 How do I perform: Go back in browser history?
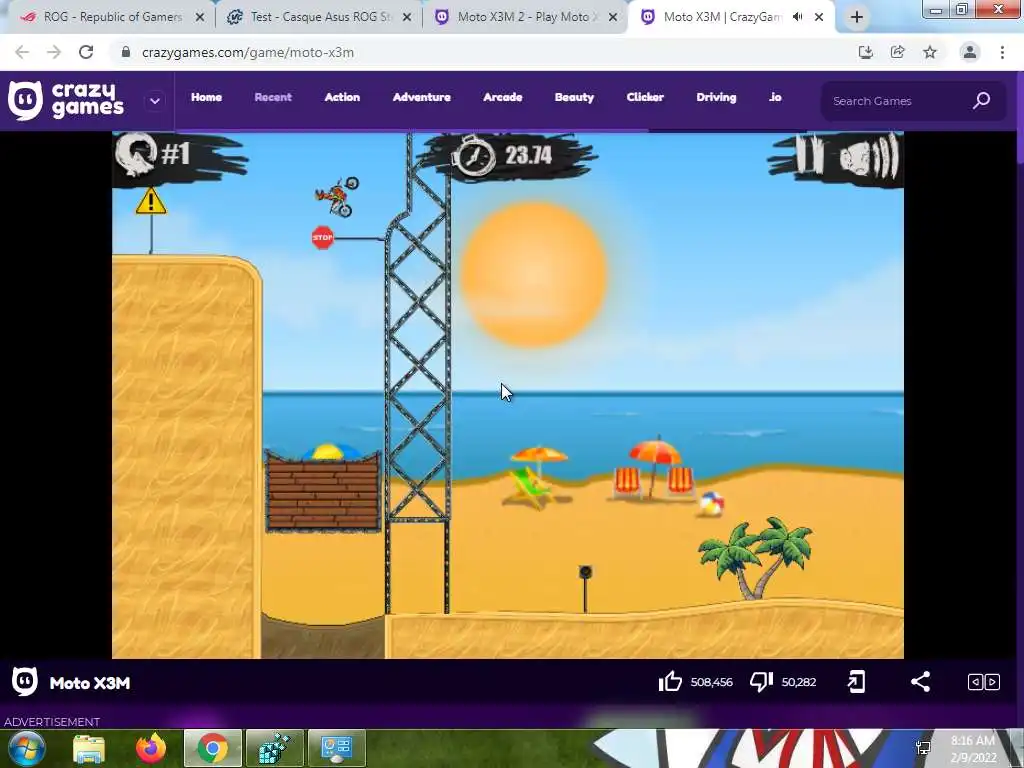click(22, 52)
